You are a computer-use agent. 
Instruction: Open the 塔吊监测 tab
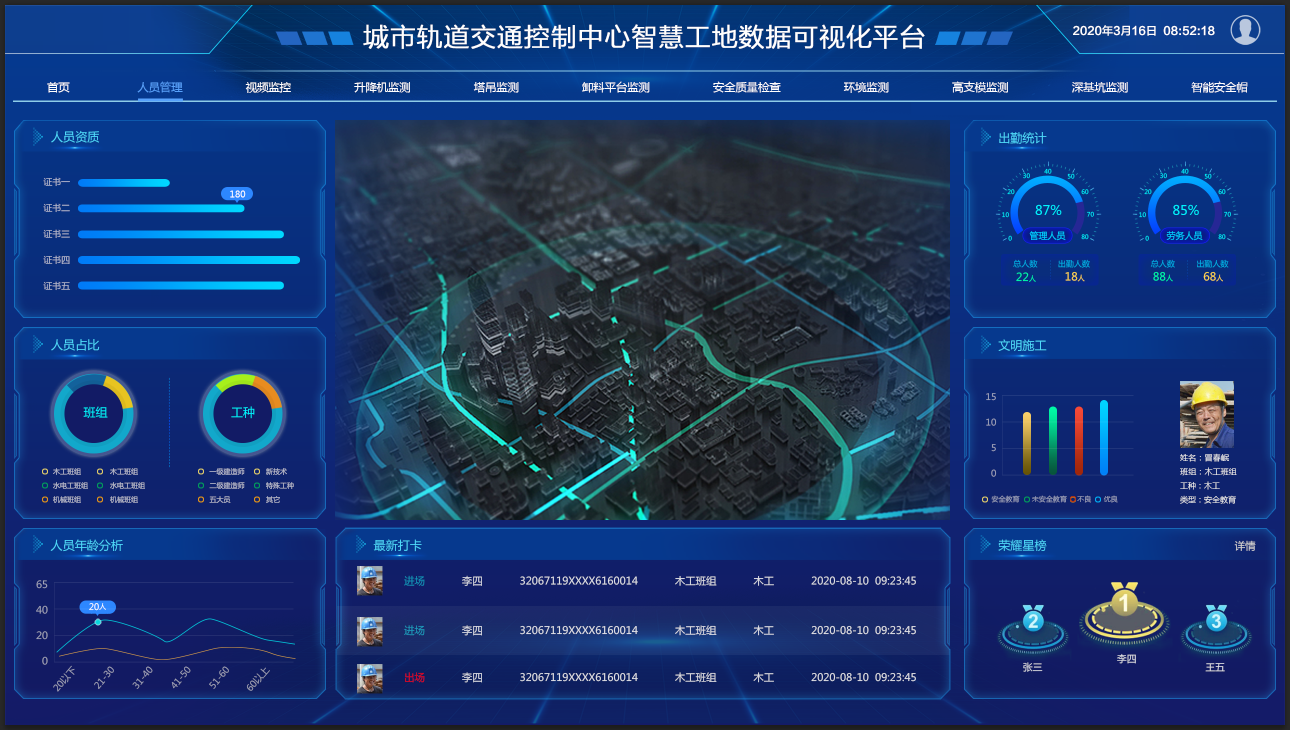[x=496, y=88]
